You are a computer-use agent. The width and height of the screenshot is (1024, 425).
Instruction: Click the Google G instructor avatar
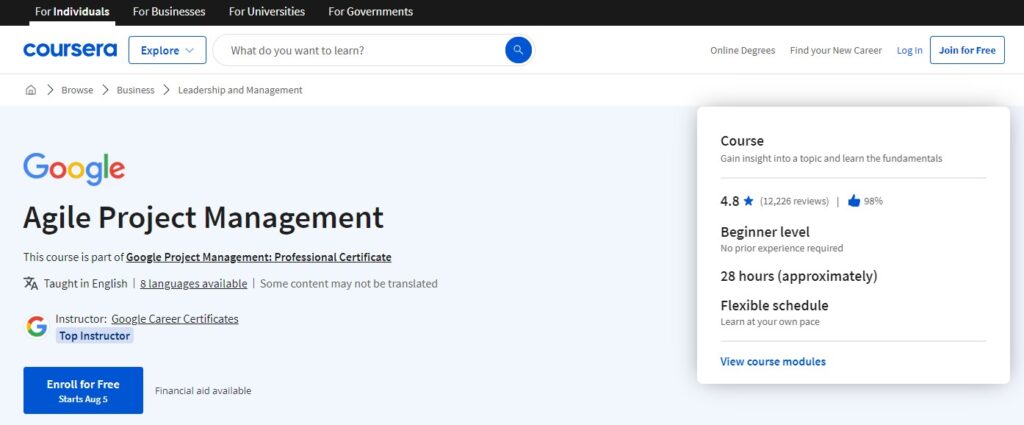[x=37, y=326]
